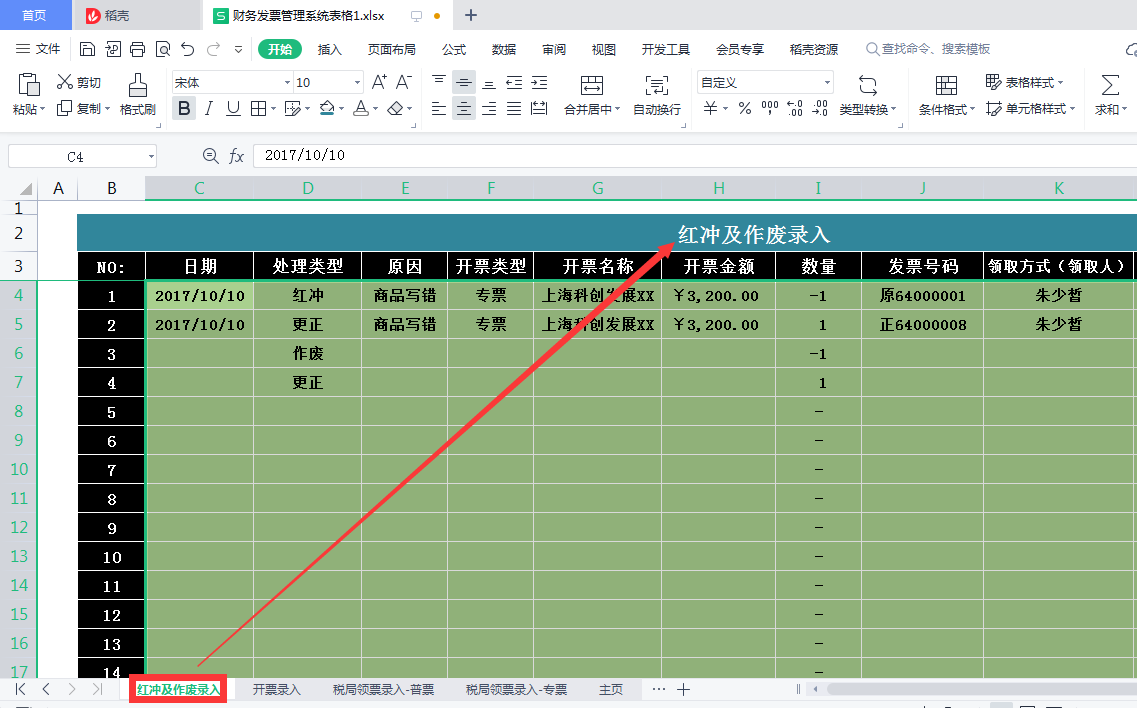Viewport: 1137px width, 708px height.
Task: Expand the Name Box dropdown for C4
Action: pos(151,156)
